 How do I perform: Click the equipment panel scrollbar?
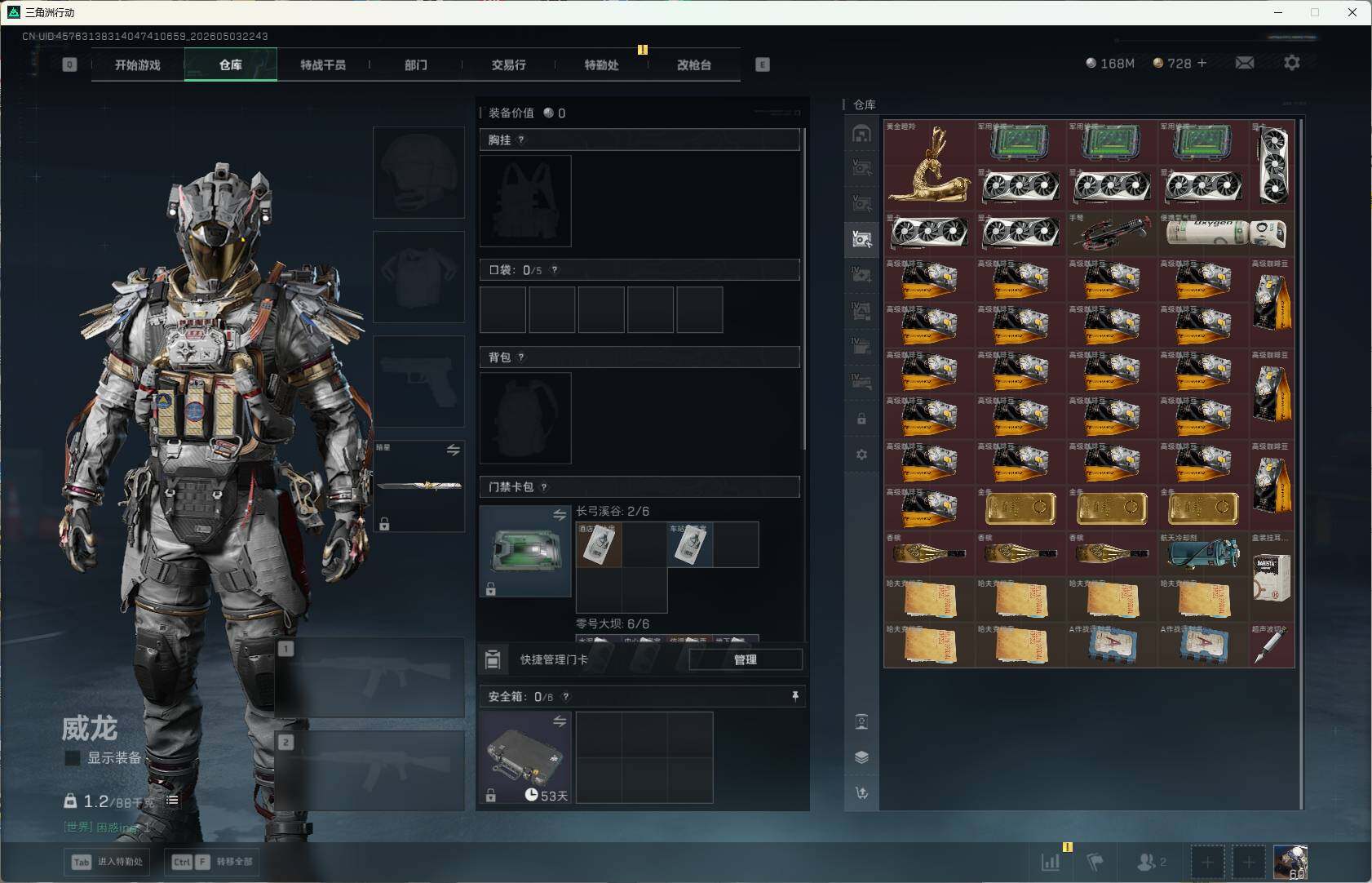805,288
